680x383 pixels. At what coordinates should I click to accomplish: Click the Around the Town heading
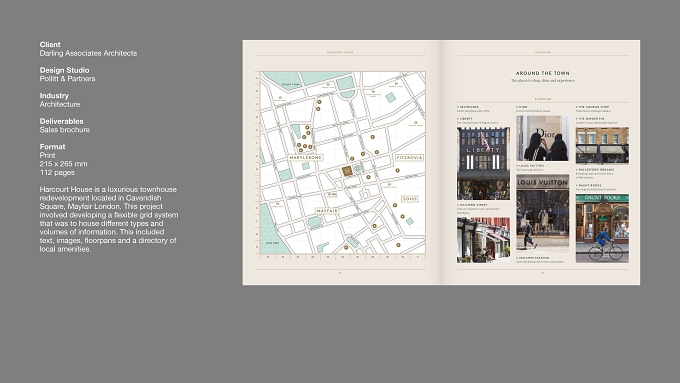coord(543,73)
